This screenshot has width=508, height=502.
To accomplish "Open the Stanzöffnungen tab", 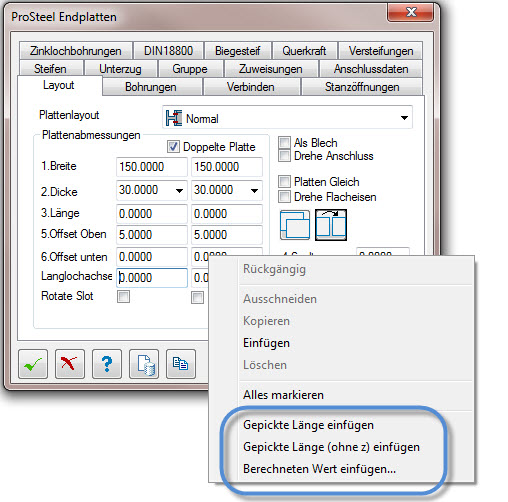I will click(362, 87).
